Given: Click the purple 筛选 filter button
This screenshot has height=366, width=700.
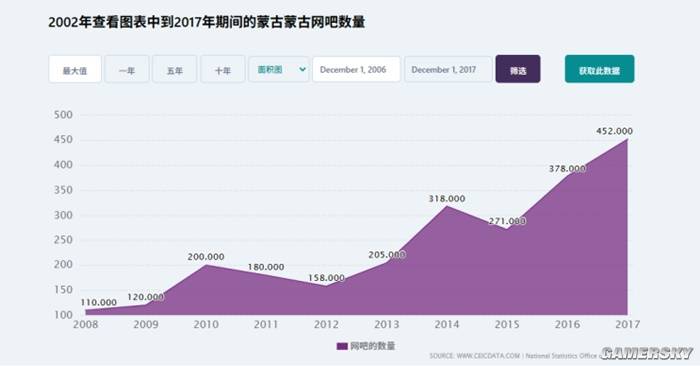Looking at the screenshot, I should click(x=518, y=69).
